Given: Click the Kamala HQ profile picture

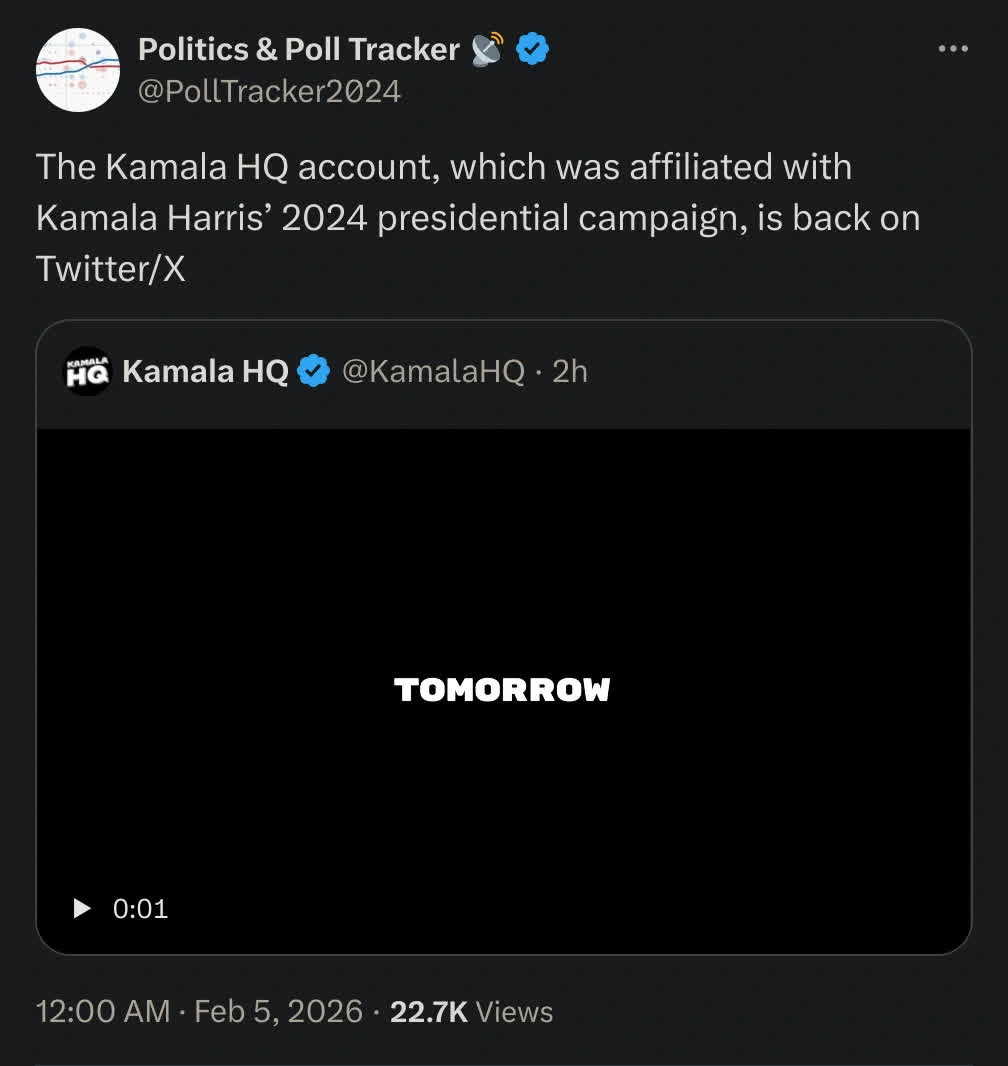Looking at the screenshot, I should 86,371.
